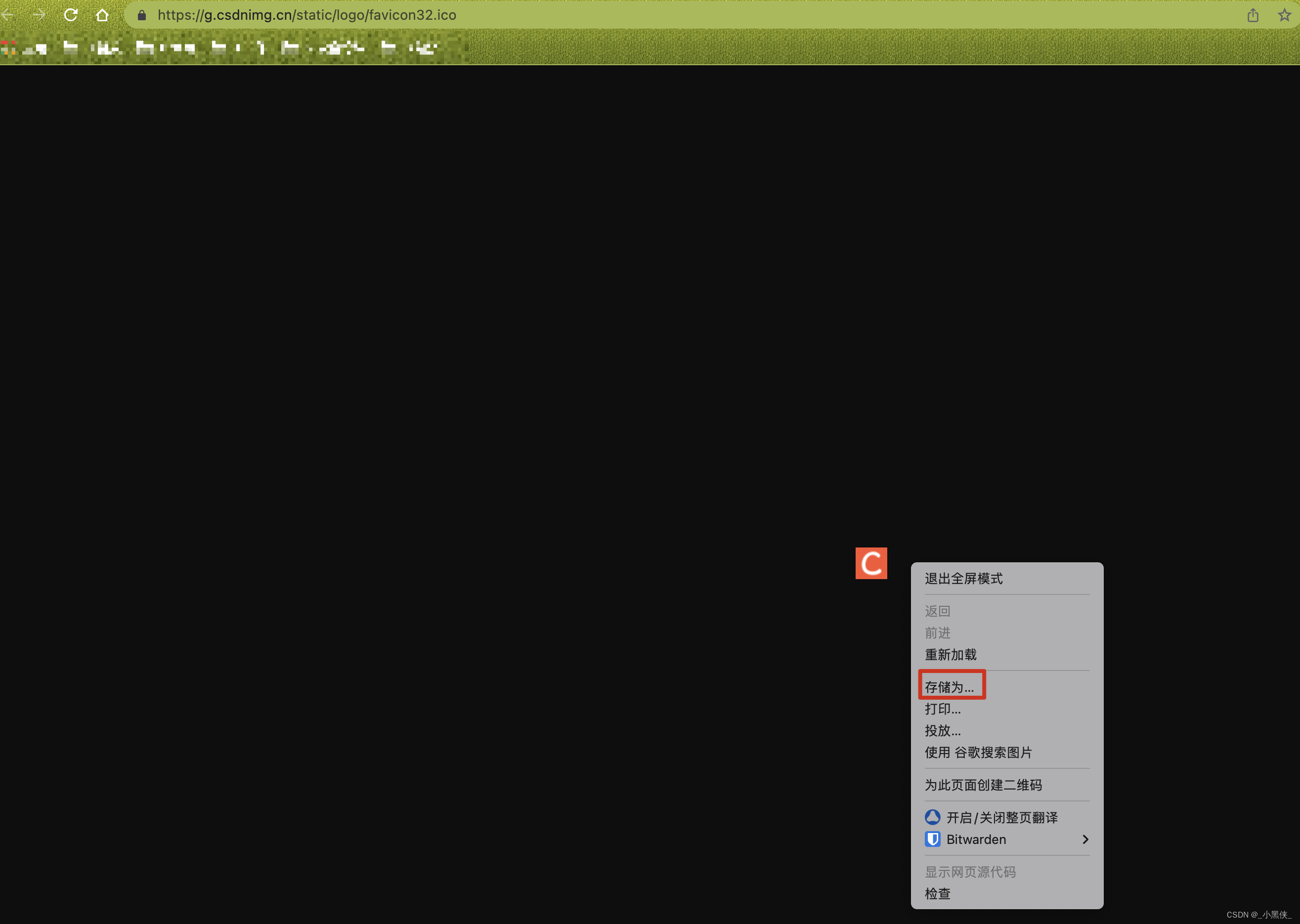Image resolution: width=1300 pixels, height=924 pixels.
Task: Select 使用 谷歌搜索图片 option
Action: click(978, 752)
